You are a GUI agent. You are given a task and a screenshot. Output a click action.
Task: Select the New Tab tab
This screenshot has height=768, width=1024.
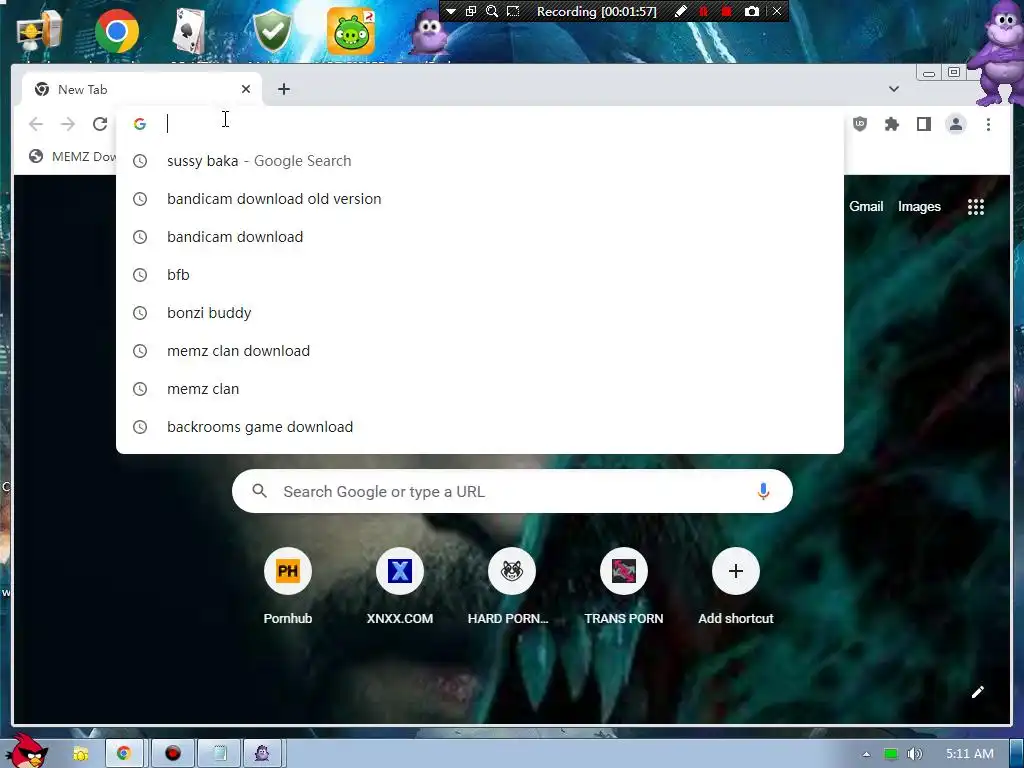[142, 89]
